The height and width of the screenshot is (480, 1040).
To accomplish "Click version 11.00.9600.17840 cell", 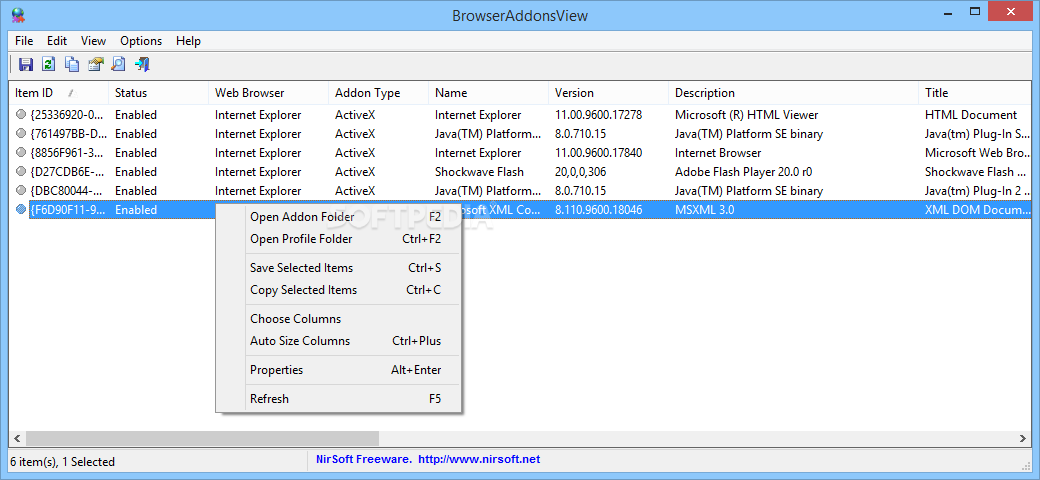I will pos(598,153).
